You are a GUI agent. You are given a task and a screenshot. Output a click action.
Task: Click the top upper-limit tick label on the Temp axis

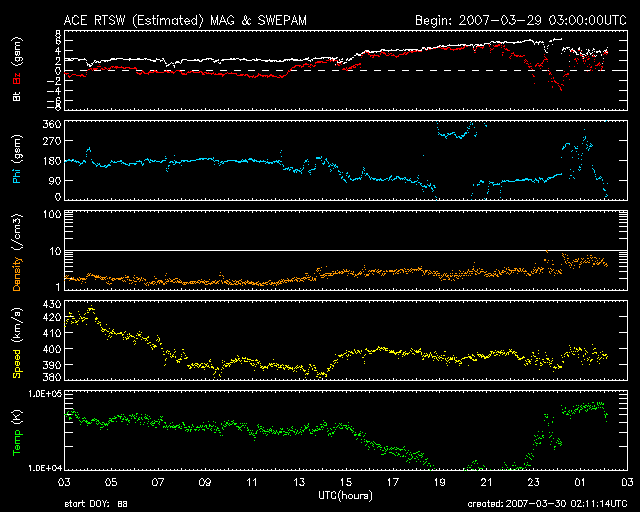click(x=45, y=393)
